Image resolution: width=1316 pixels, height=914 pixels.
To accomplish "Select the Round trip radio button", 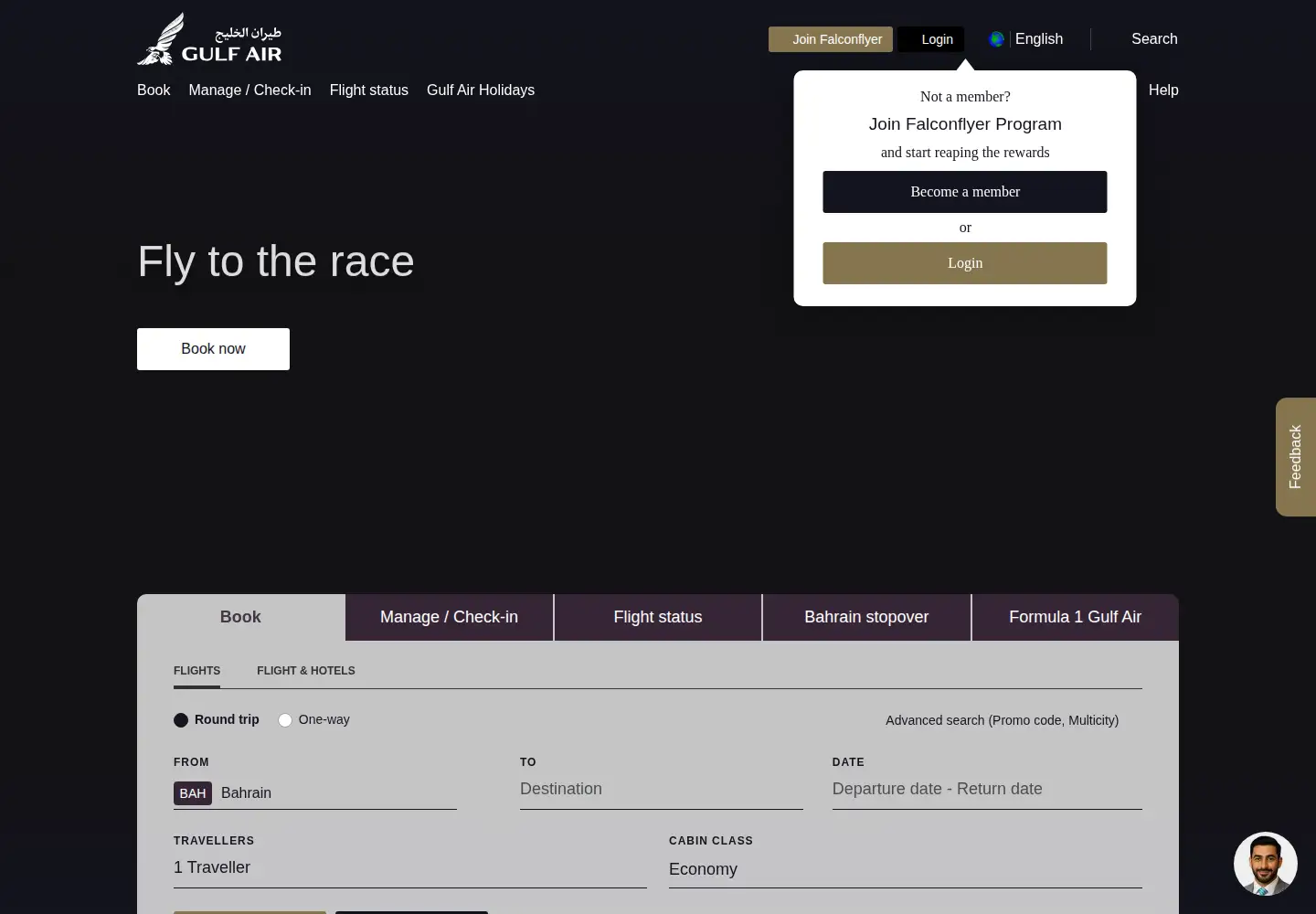I will 181,720.
